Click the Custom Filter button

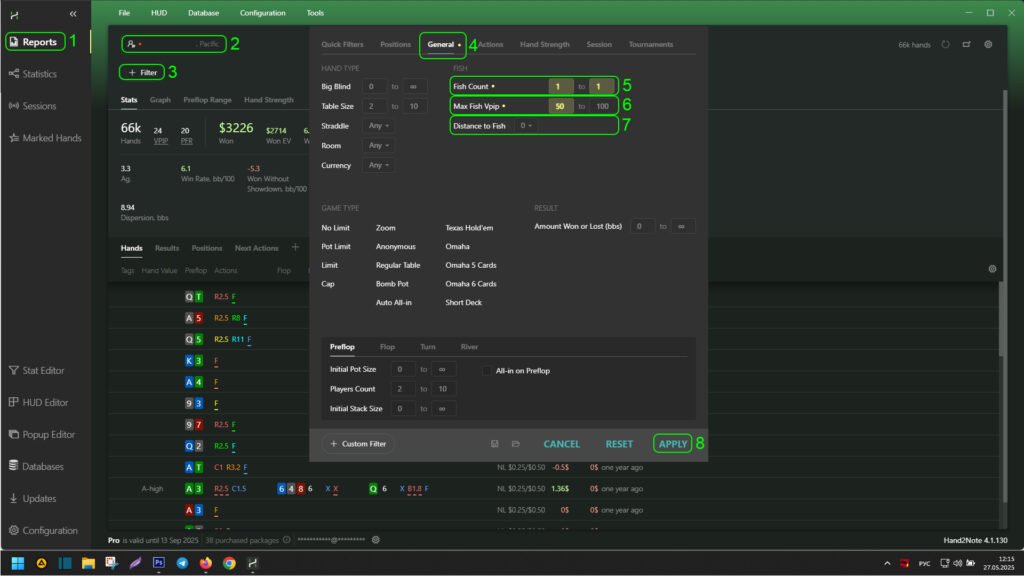(358, 444)
